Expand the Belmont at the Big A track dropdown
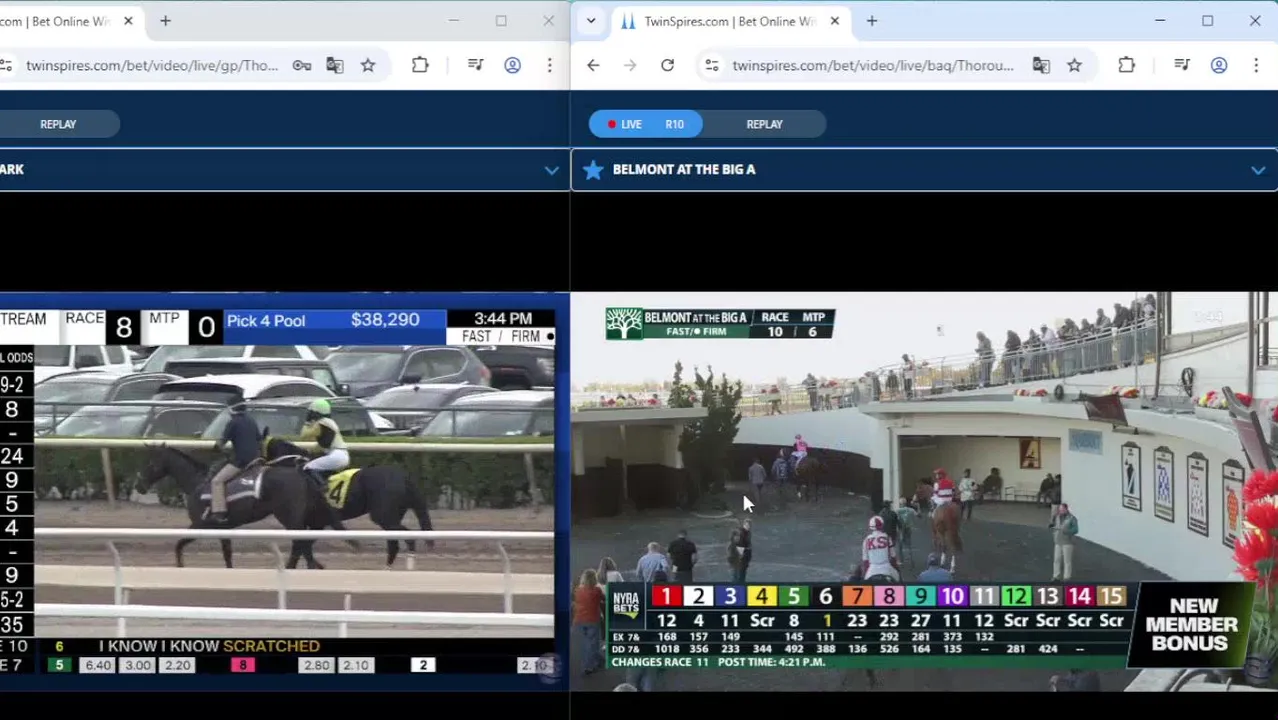The image size is (1278, 720). tap(1258, 170)
